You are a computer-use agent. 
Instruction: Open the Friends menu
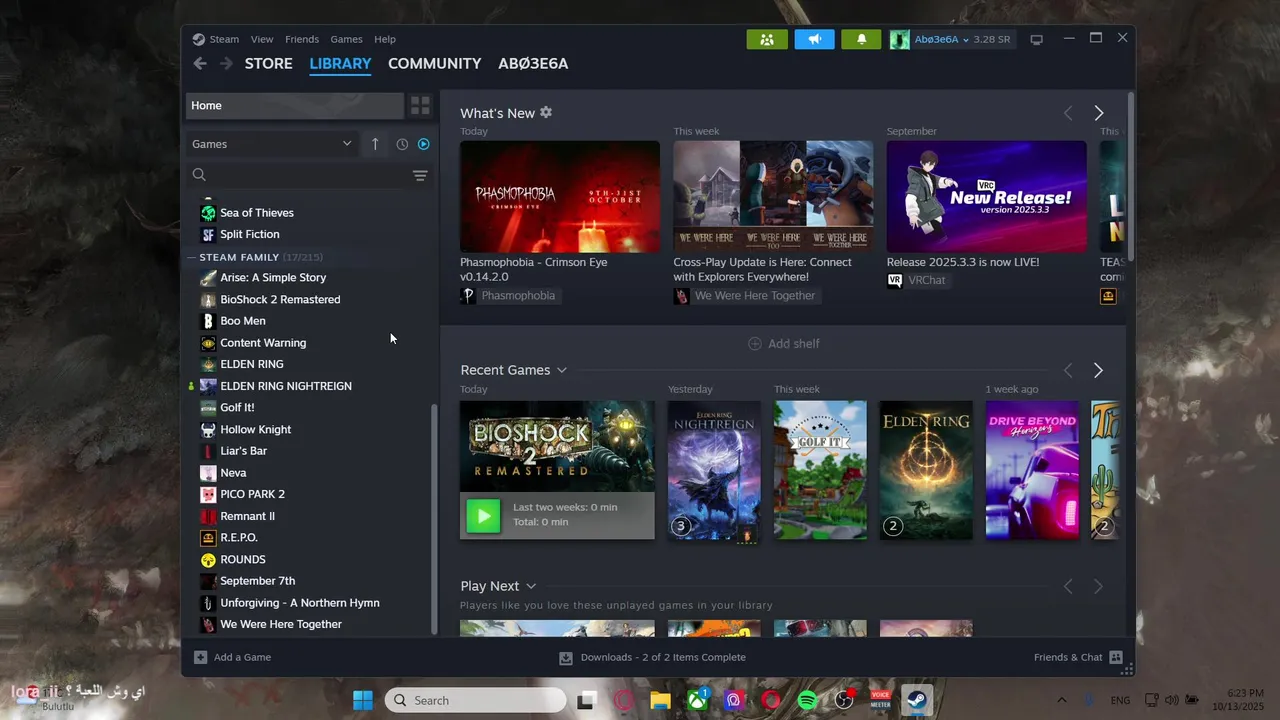click(x=302, y=39)
